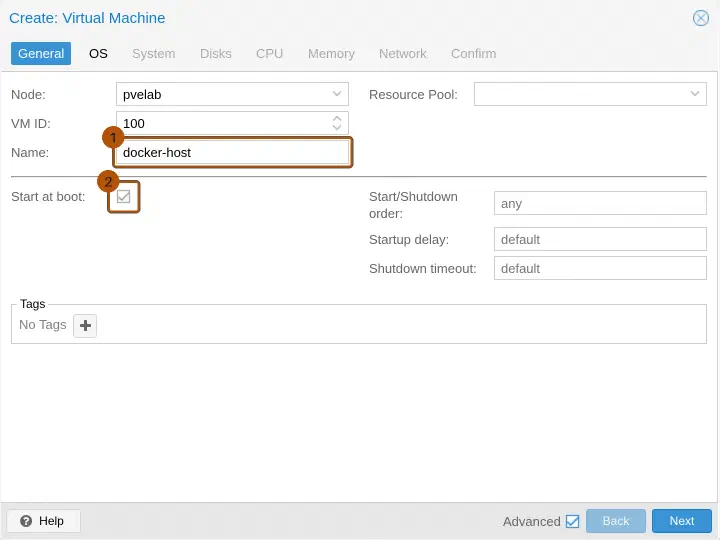Click in the Name field docker-host
The height and width of the screenshot is (540, 720).
pos(232,152)
